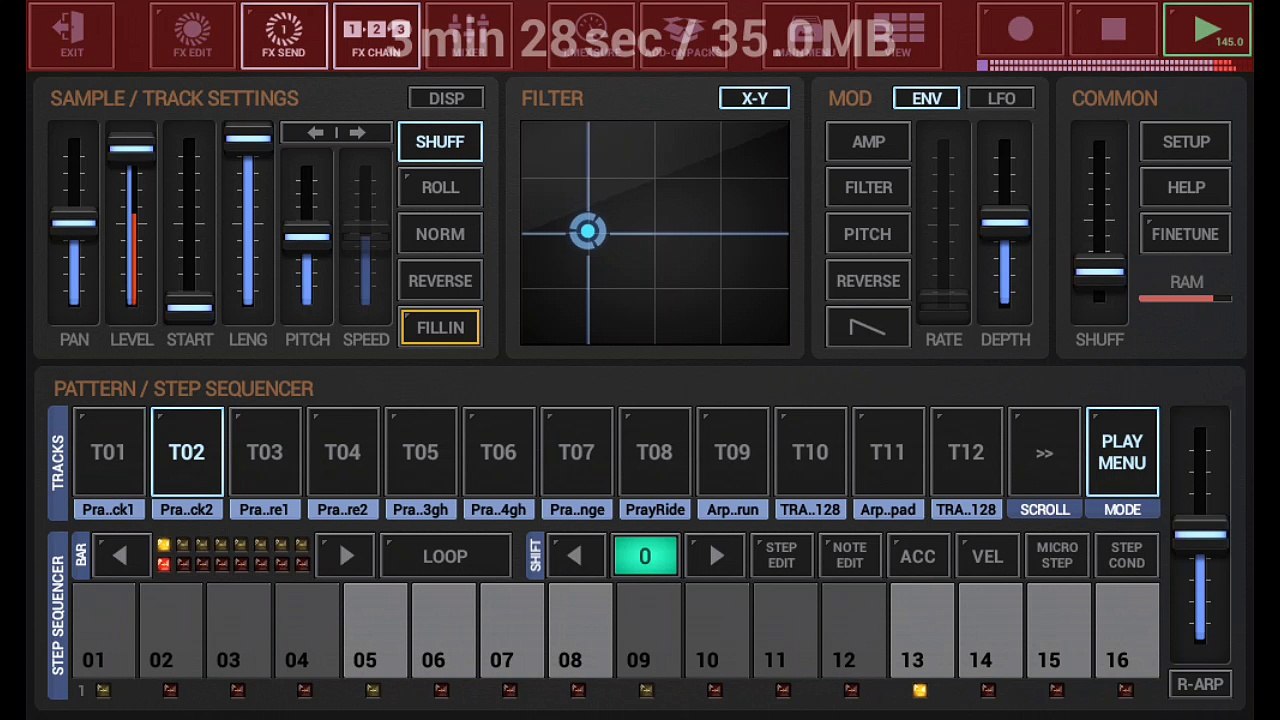This screenshot has width=1280, height=720.
Task: Open the HELP button
Action: pyautogui.click(x=1185, y=187)
